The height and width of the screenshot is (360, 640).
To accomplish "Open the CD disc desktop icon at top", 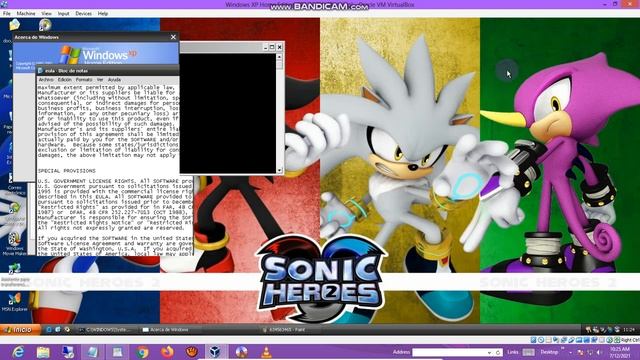I will (44, 25).
